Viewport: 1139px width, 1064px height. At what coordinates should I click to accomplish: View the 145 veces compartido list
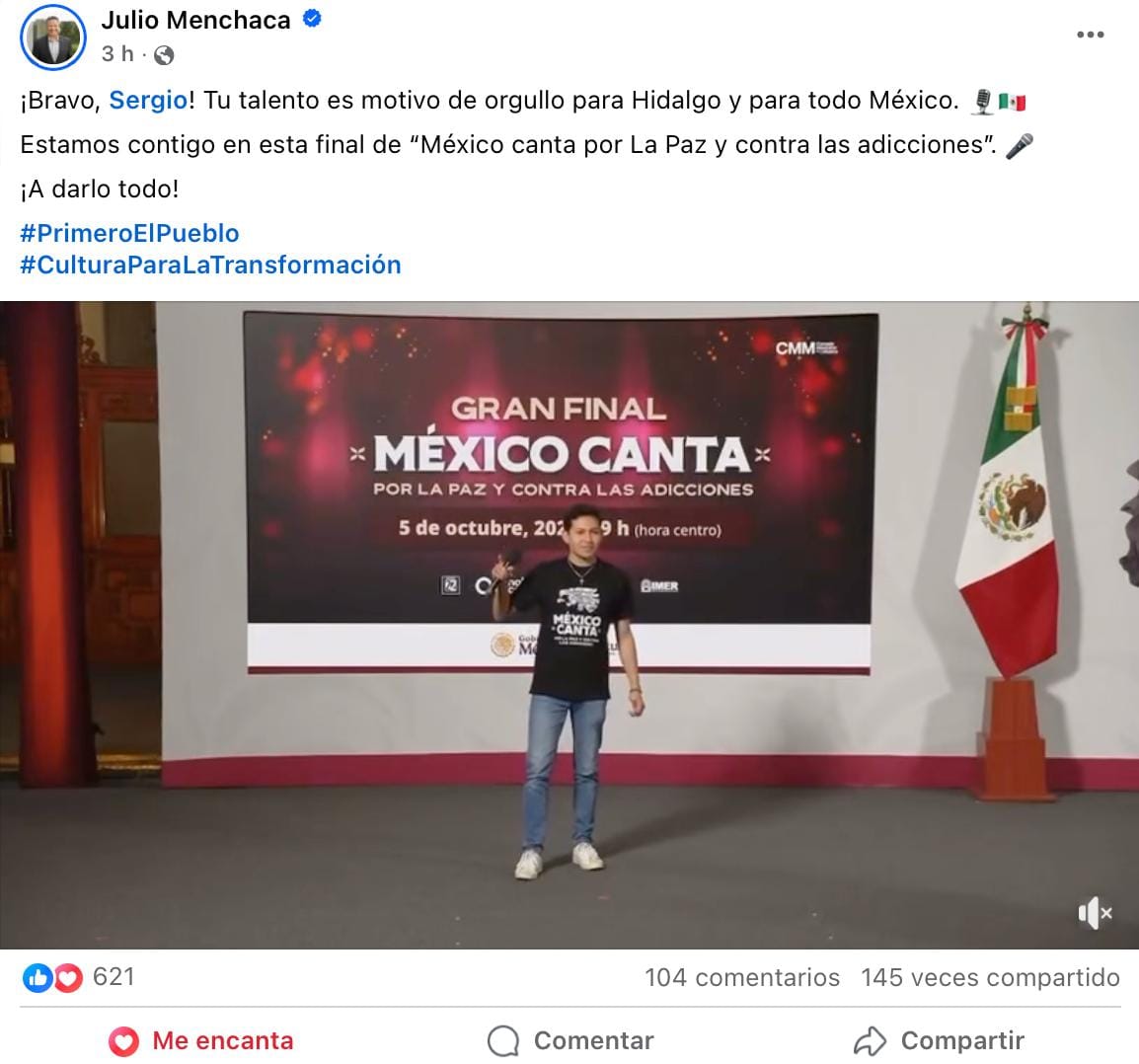990,977
